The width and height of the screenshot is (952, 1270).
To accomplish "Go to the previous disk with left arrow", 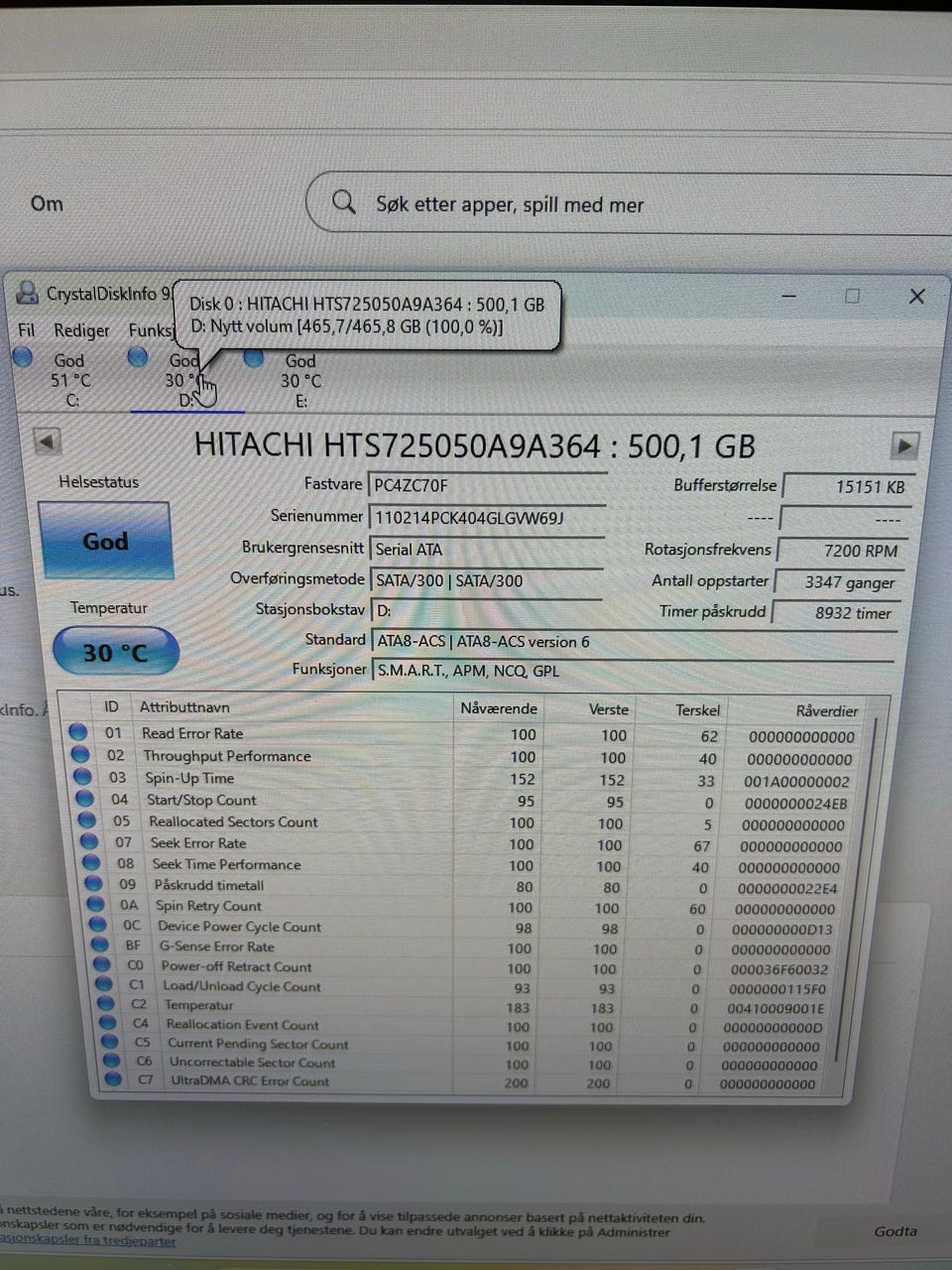I will tap(48, 442).
